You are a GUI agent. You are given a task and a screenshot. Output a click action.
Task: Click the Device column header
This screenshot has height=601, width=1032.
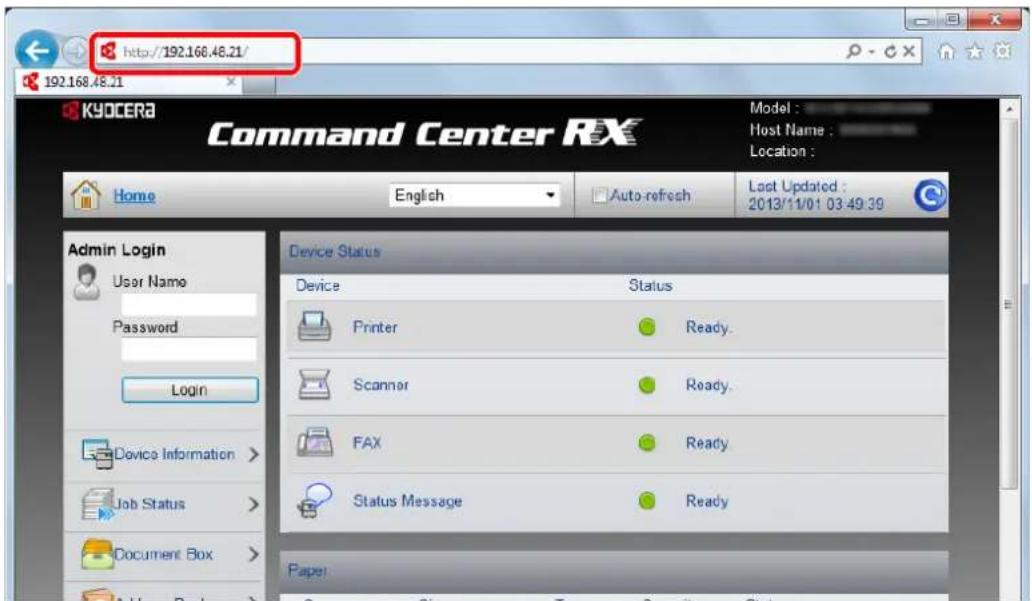pyautogui.click(x=318, y=286)
